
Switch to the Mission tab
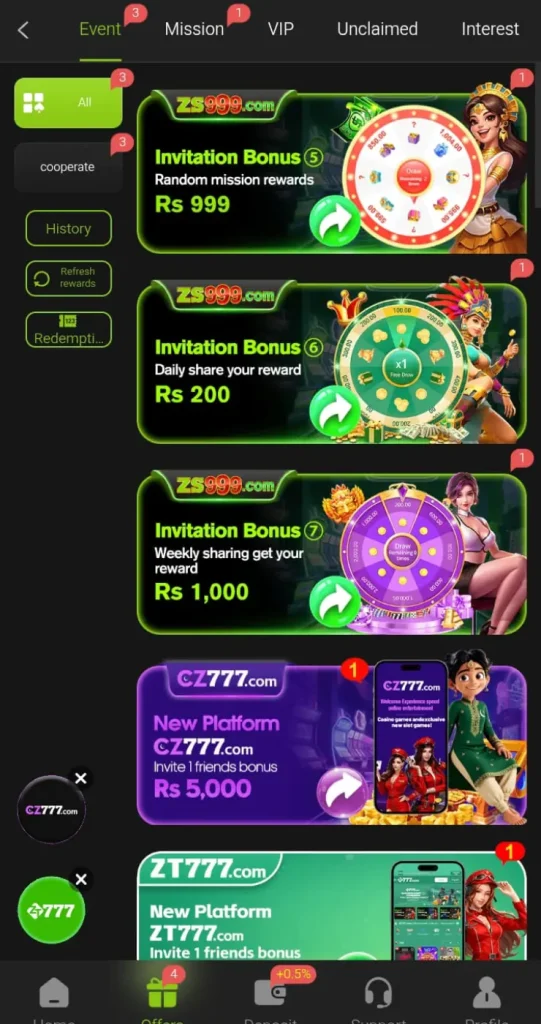(x=194, y=29)
